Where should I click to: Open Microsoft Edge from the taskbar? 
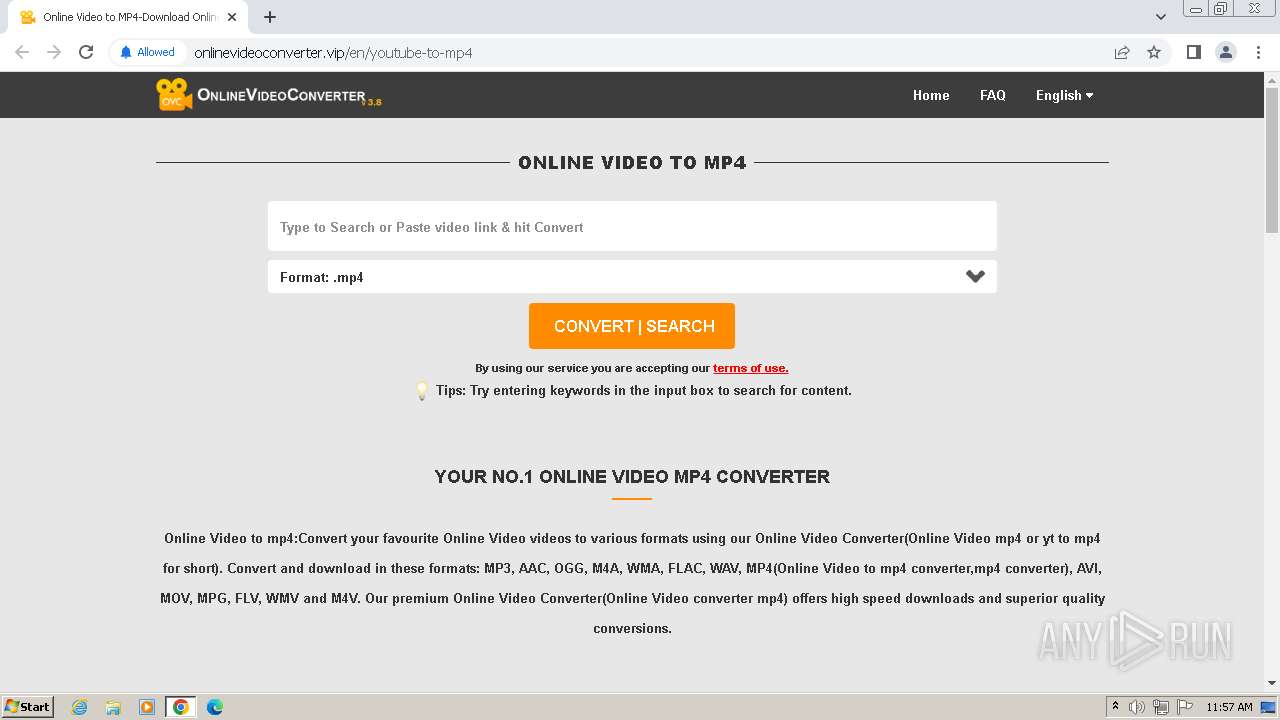click(x=215, y=707)
